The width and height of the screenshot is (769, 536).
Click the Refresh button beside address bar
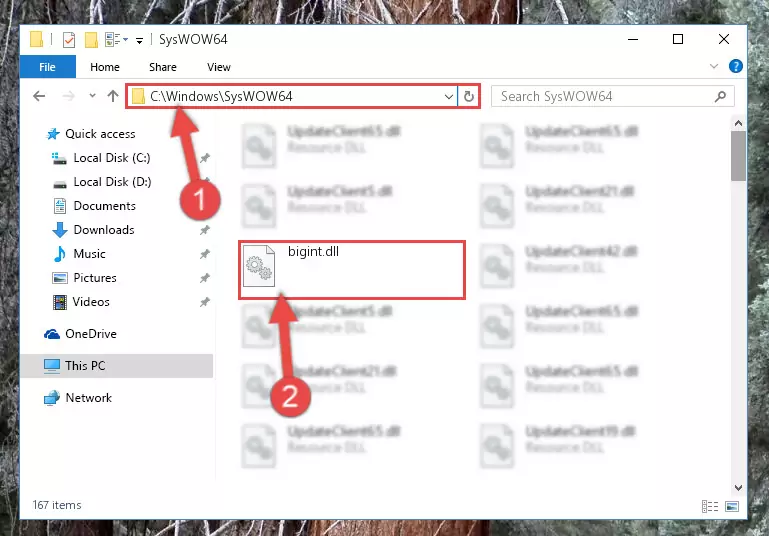pyautogui.click(x=469, y=97)
